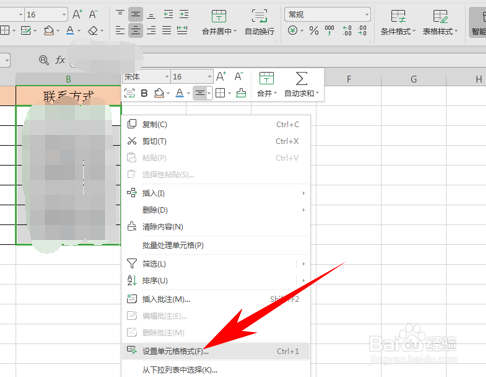The width and height of the screenshot is (486, 377).
Task: Align text left in the ribbon
Action: tap(120, 31)
